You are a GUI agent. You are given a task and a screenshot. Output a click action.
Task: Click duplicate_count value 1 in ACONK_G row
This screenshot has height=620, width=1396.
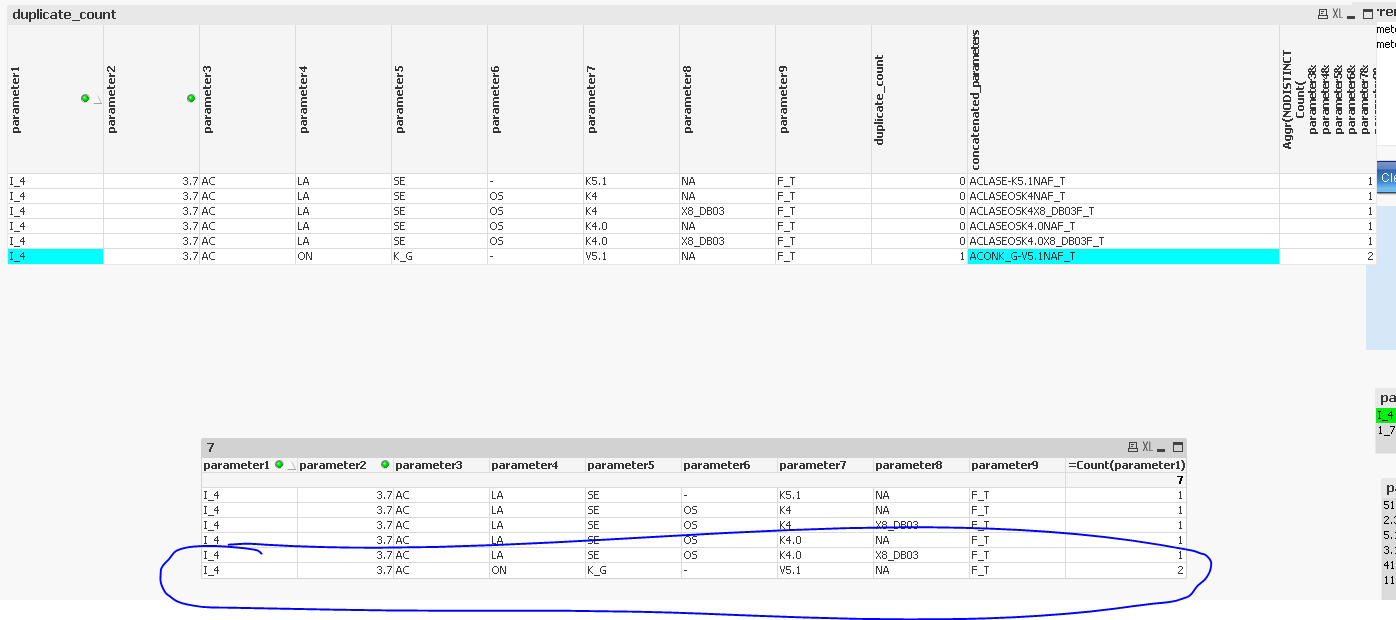click(x=919, y=256)
